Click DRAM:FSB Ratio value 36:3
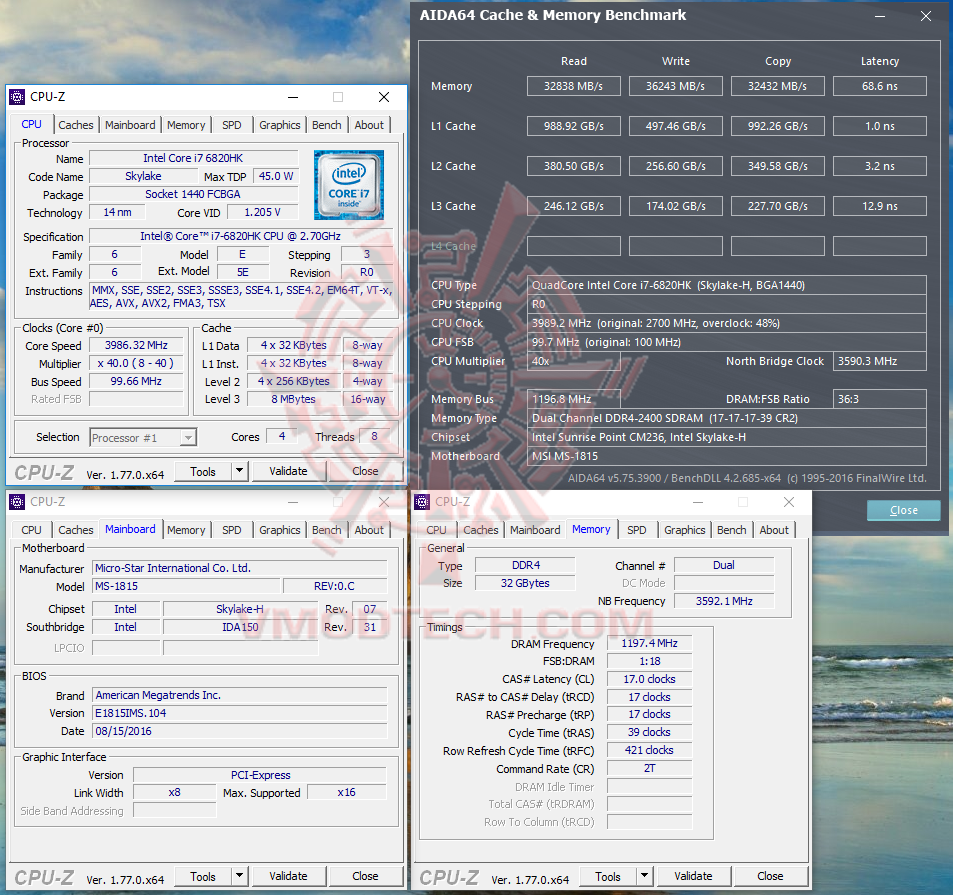Screen dimensions: 953x895 click(880, 399)
